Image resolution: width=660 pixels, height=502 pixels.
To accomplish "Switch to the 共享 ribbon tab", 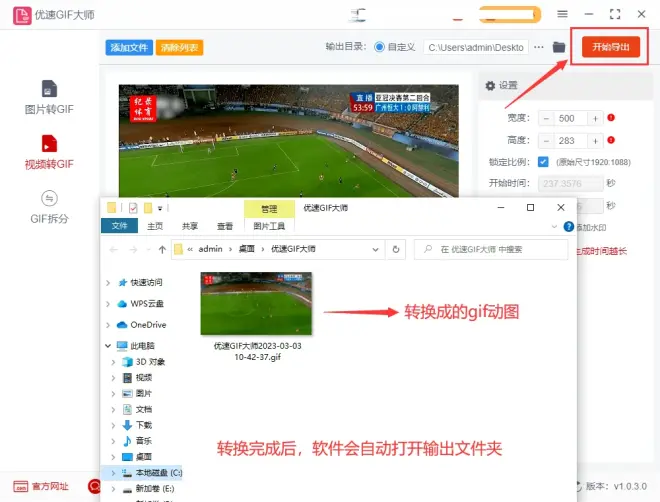I will (190, 226).
